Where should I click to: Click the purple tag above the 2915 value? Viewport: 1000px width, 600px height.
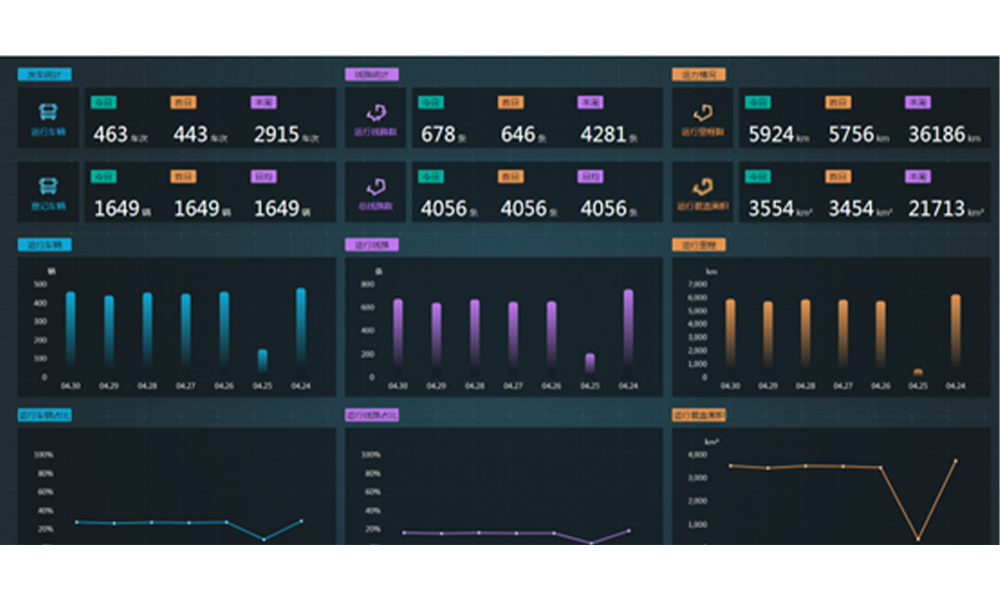coord(264,102)
